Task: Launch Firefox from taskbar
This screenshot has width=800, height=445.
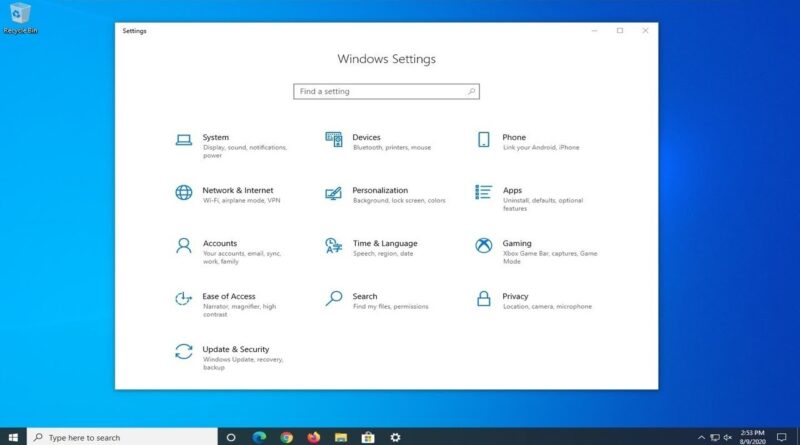Action: 313,437
